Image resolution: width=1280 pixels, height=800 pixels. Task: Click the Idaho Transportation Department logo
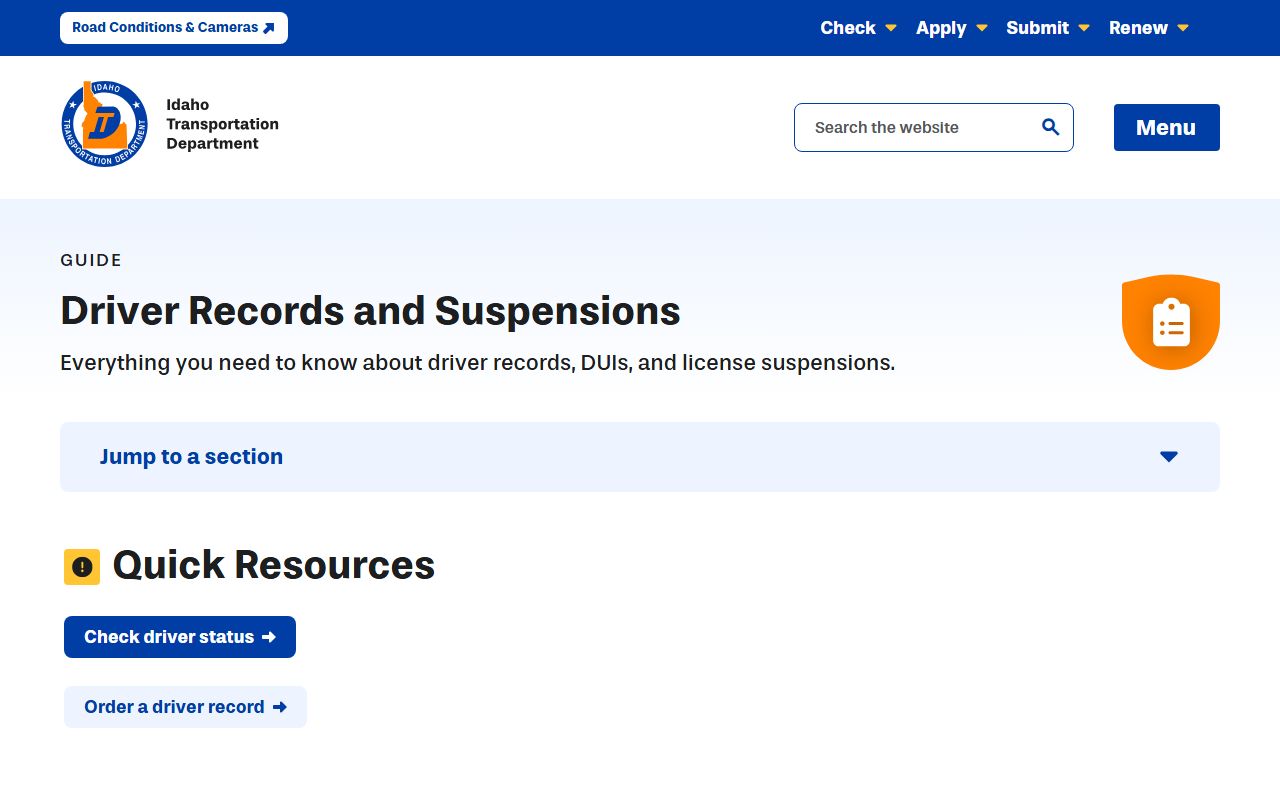tap(104, 124)
